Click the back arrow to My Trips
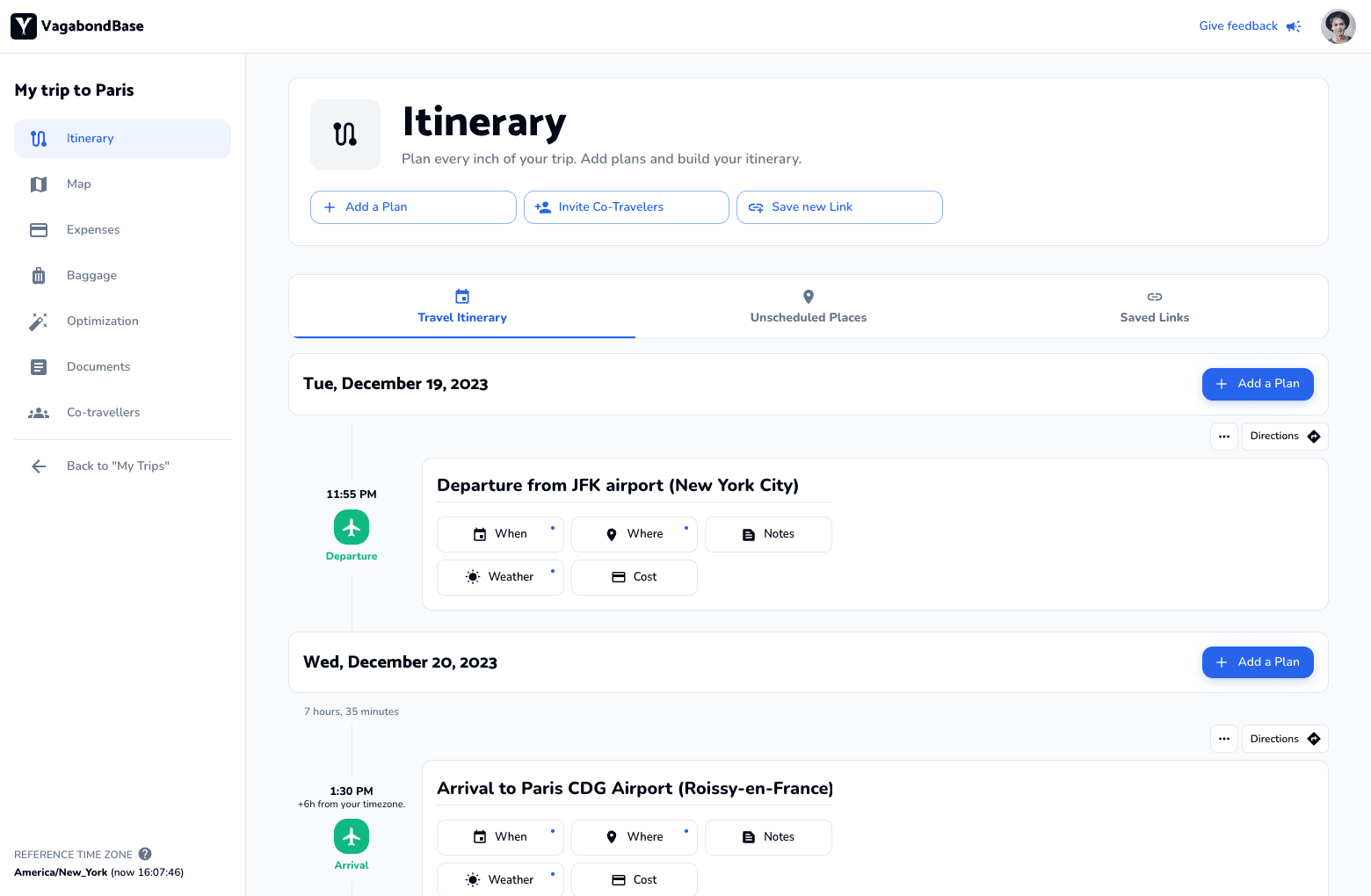1371x896 pixels. (39, 466)
